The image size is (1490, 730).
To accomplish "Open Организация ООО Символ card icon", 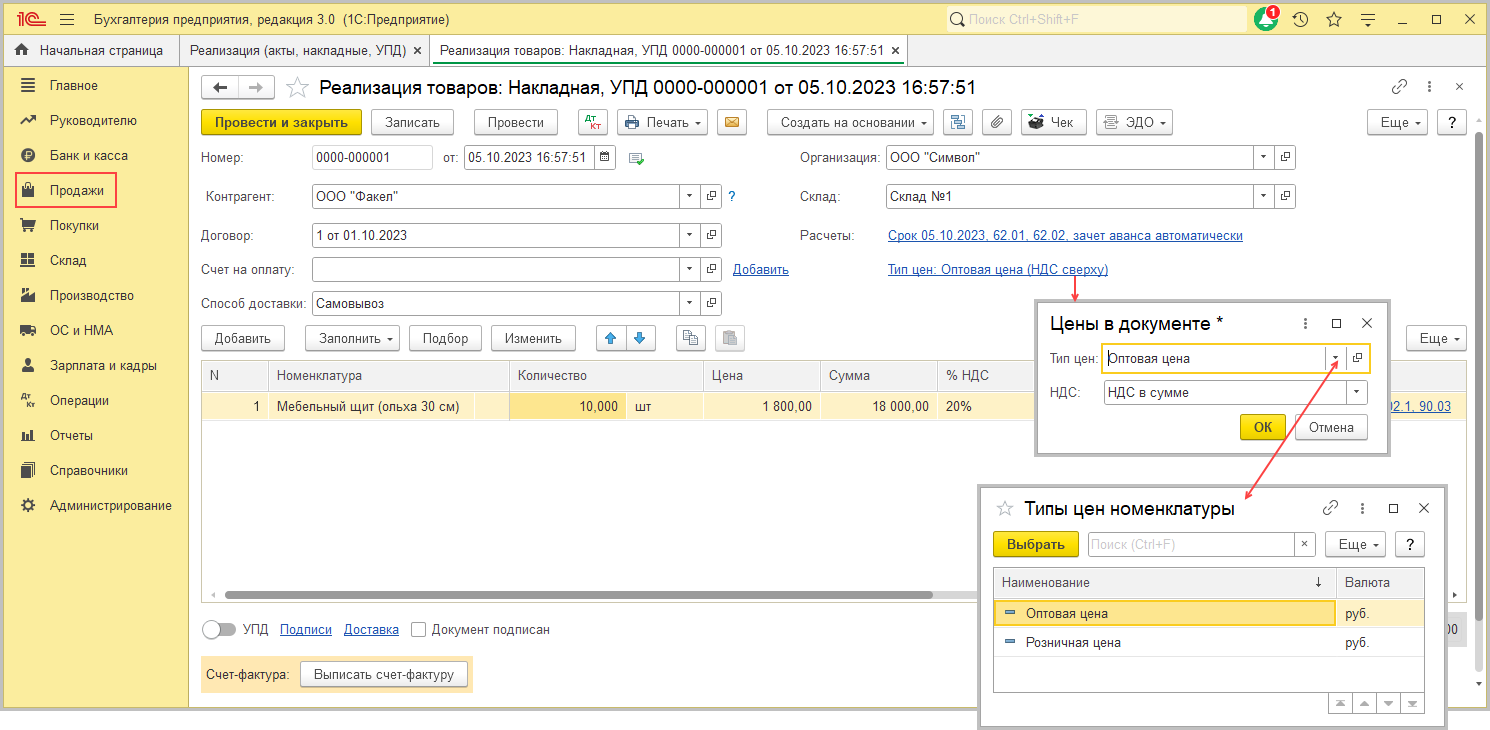I will (1285, 157).
